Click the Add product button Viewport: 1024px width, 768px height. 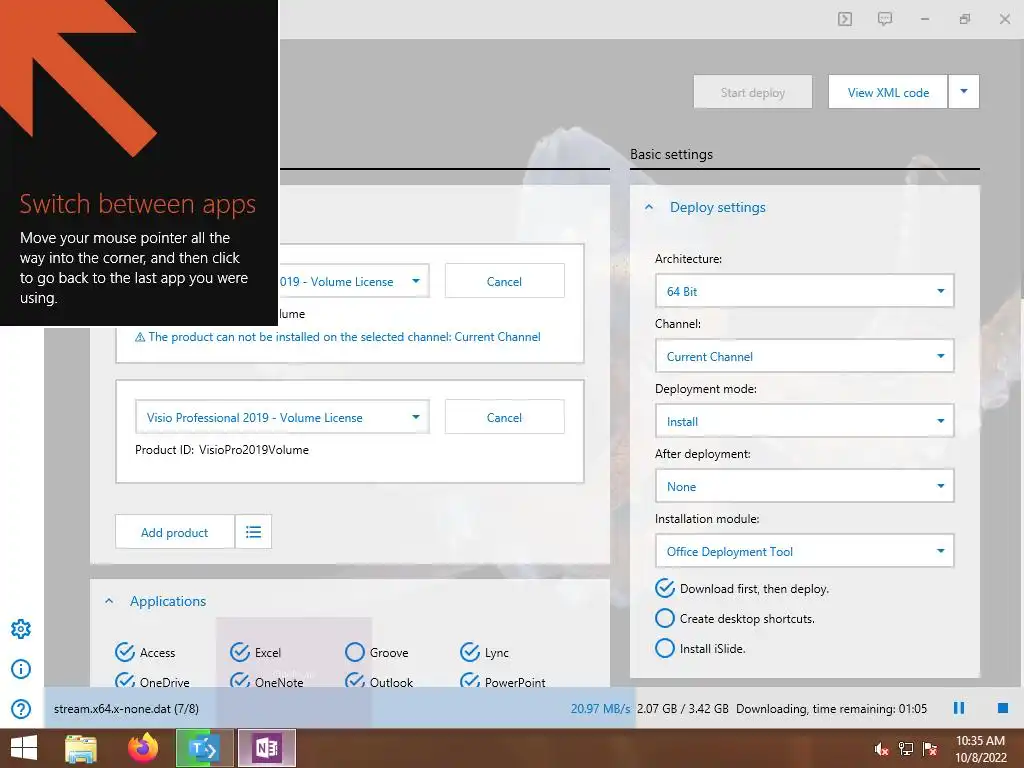click(174, 532)
